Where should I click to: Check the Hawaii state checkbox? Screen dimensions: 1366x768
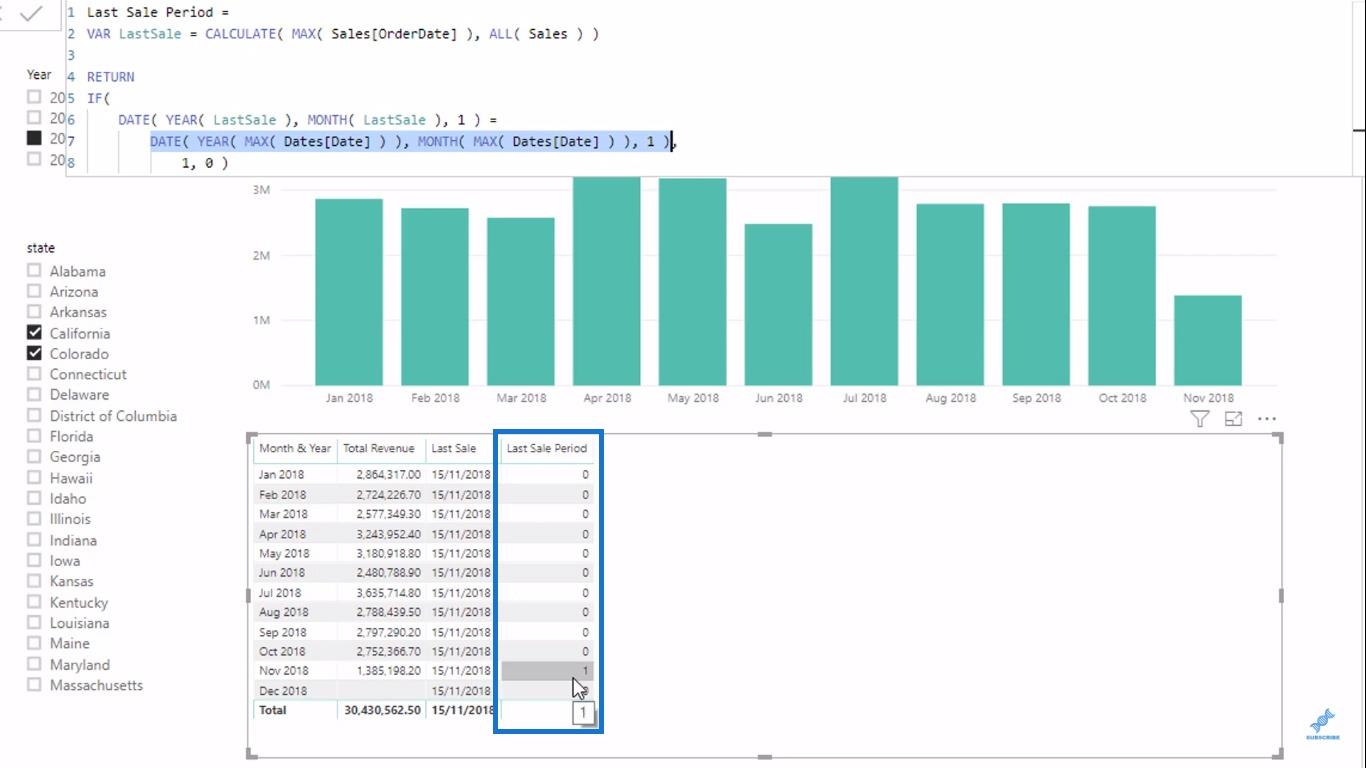point(35,478)
